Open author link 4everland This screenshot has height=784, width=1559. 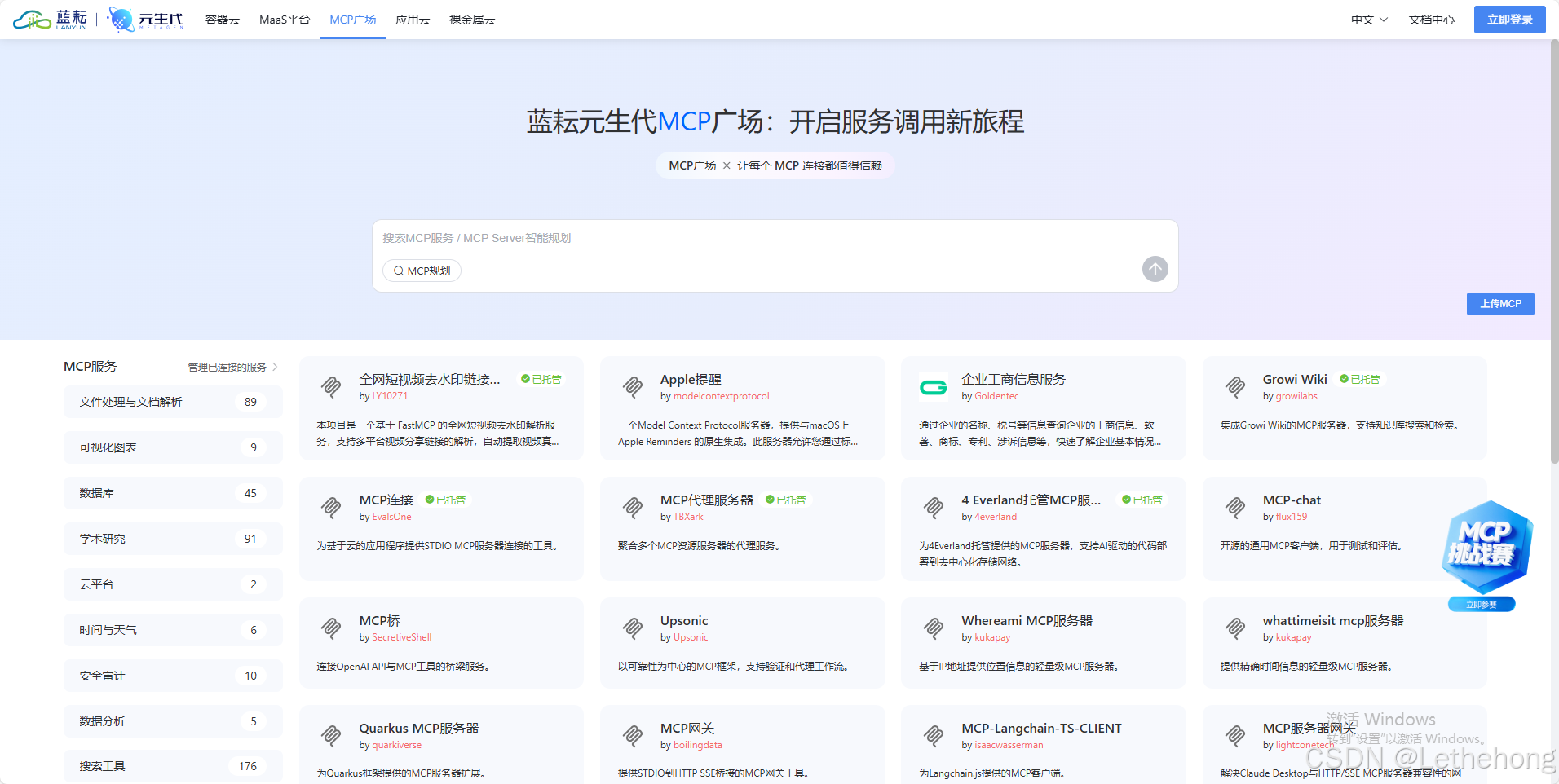click(x=996, y=517)
